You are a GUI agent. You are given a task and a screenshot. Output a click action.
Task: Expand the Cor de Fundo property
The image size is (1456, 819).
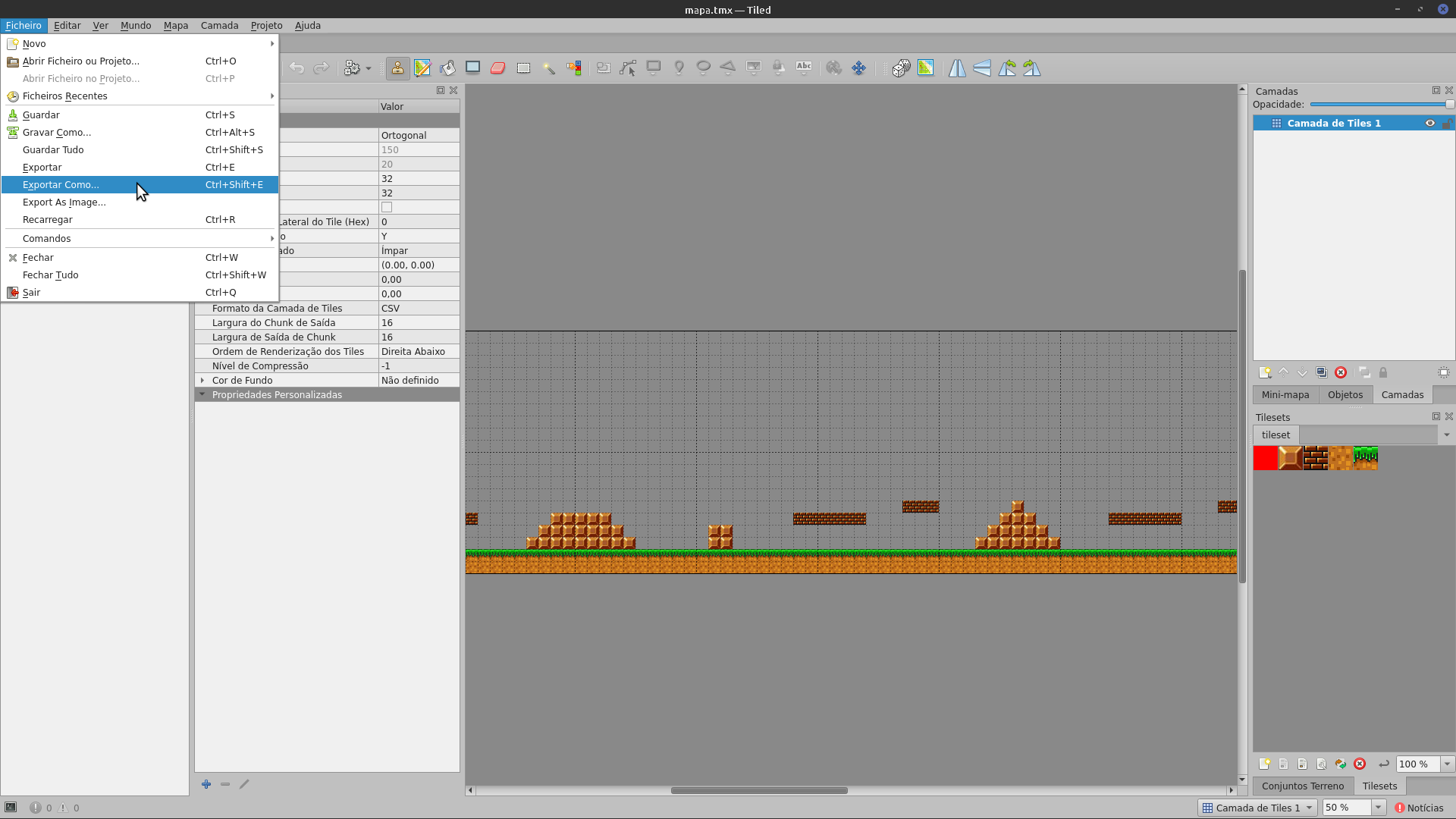coord(202,380)
